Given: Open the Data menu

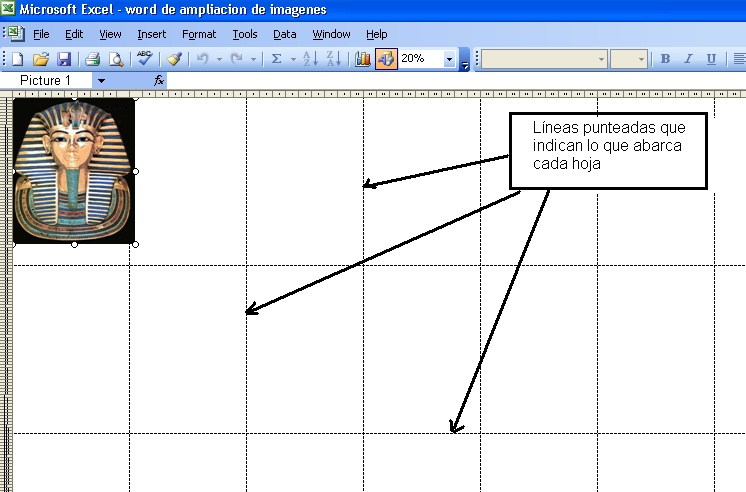Looking at the screenshot, I should tap(285, 34).
